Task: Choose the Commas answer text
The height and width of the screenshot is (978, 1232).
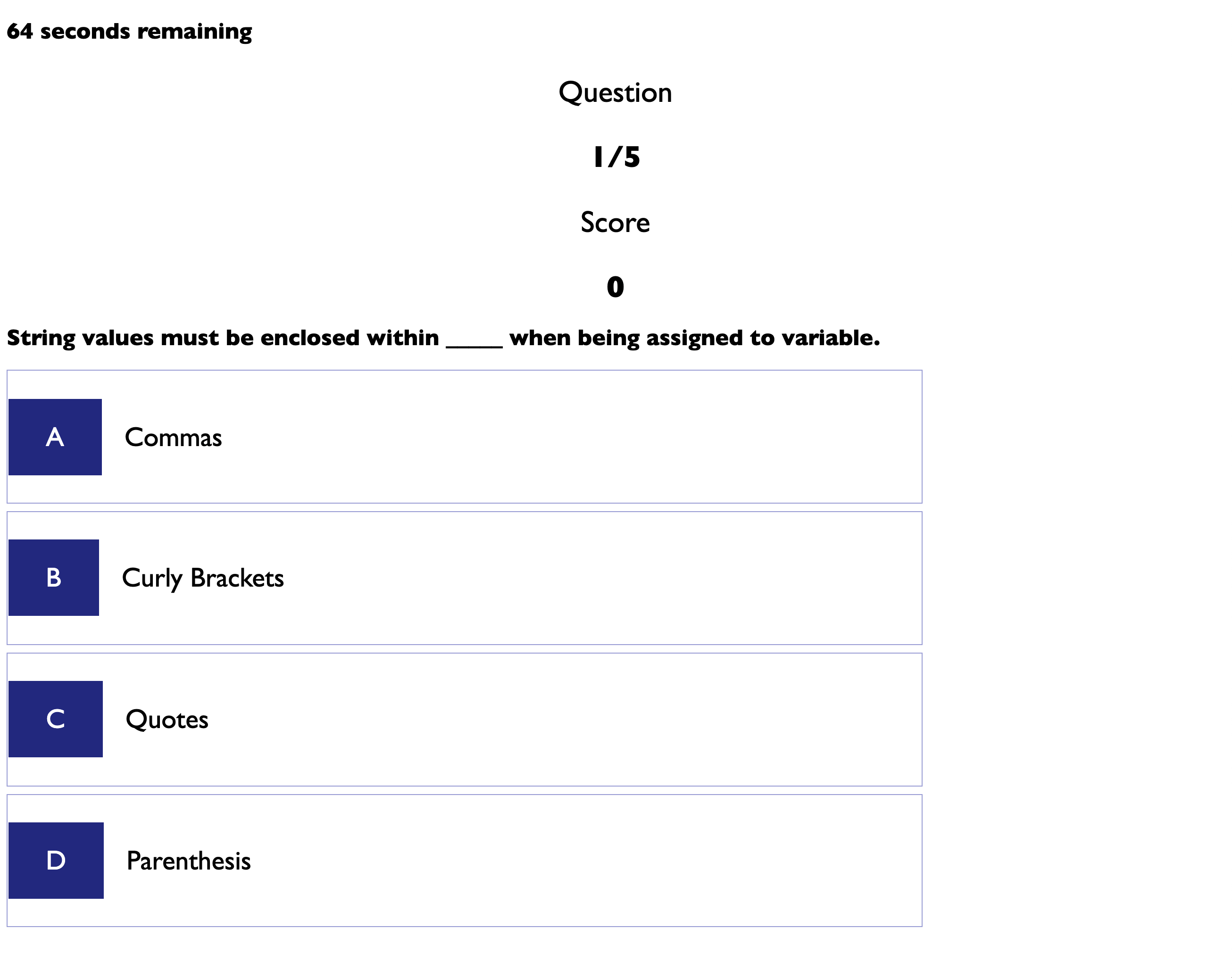Action: (173, 438)
